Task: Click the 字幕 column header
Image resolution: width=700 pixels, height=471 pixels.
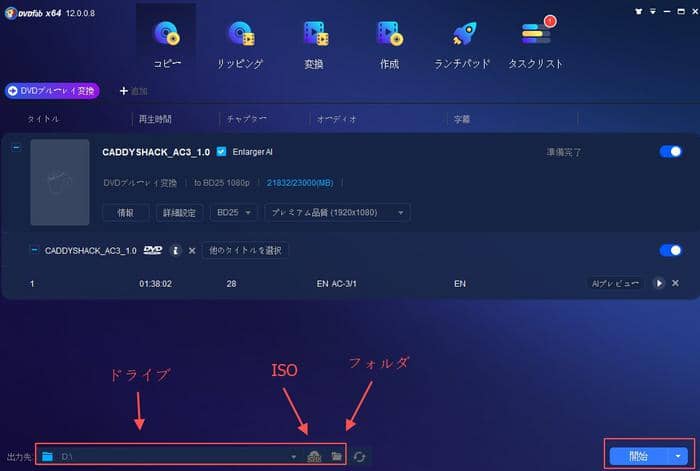Action: (x=462, y=119)
